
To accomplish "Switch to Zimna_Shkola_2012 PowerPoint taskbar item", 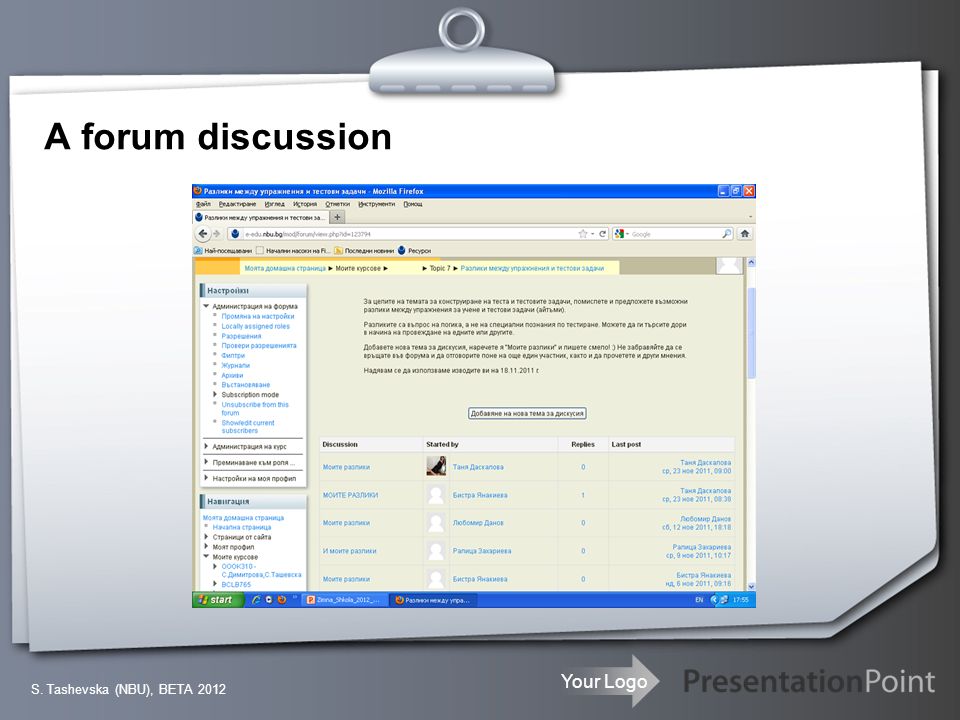I will 346,600.
